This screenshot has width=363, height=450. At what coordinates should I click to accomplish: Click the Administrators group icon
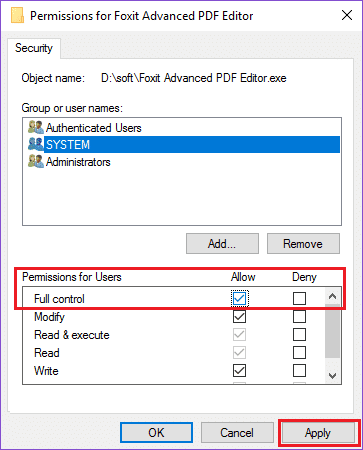pyautogui.click(x=36, y=161)
